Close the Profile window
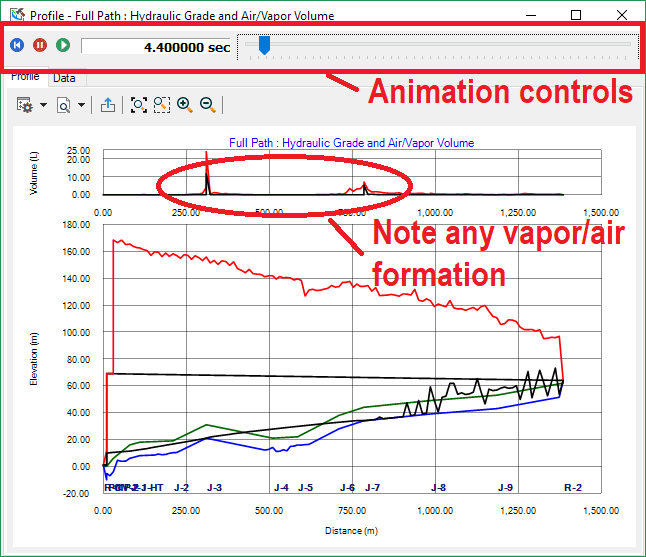 622,15
